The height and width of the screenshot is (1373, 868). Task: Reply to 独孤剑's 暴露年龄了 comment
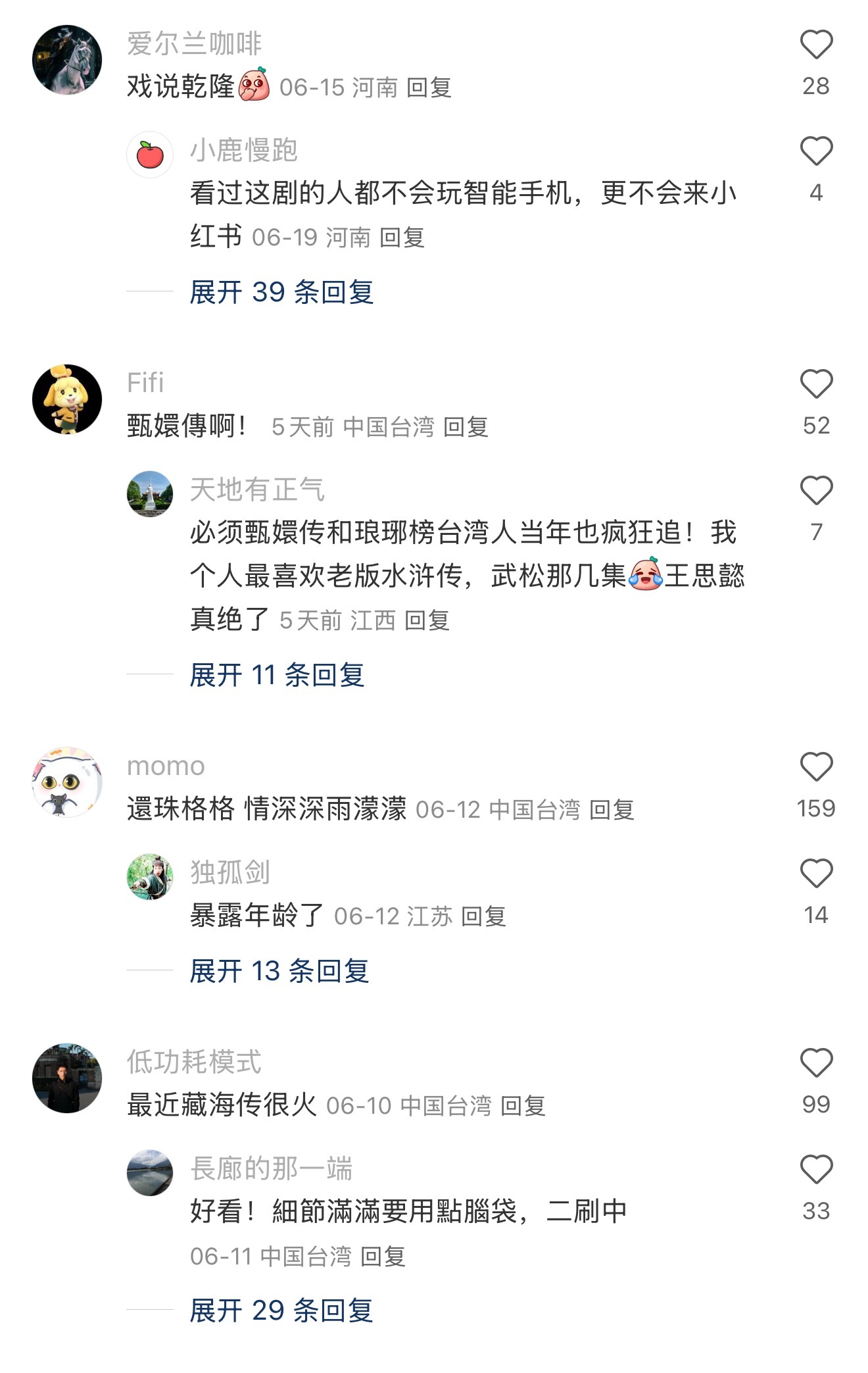pos(483,916)
